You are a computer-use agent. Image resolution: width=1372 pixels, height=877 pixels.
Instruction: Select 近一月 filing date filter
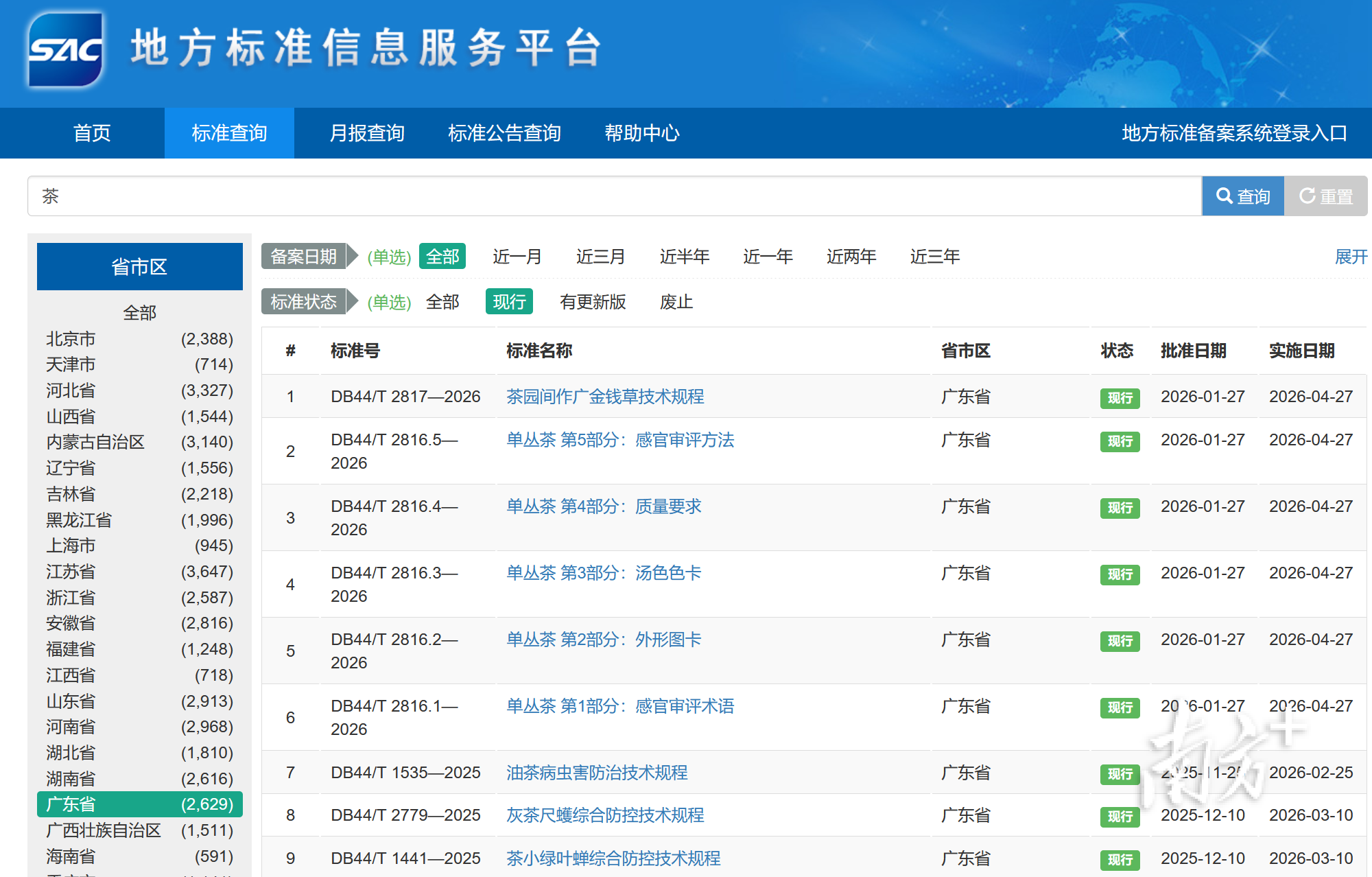[517, 257]
